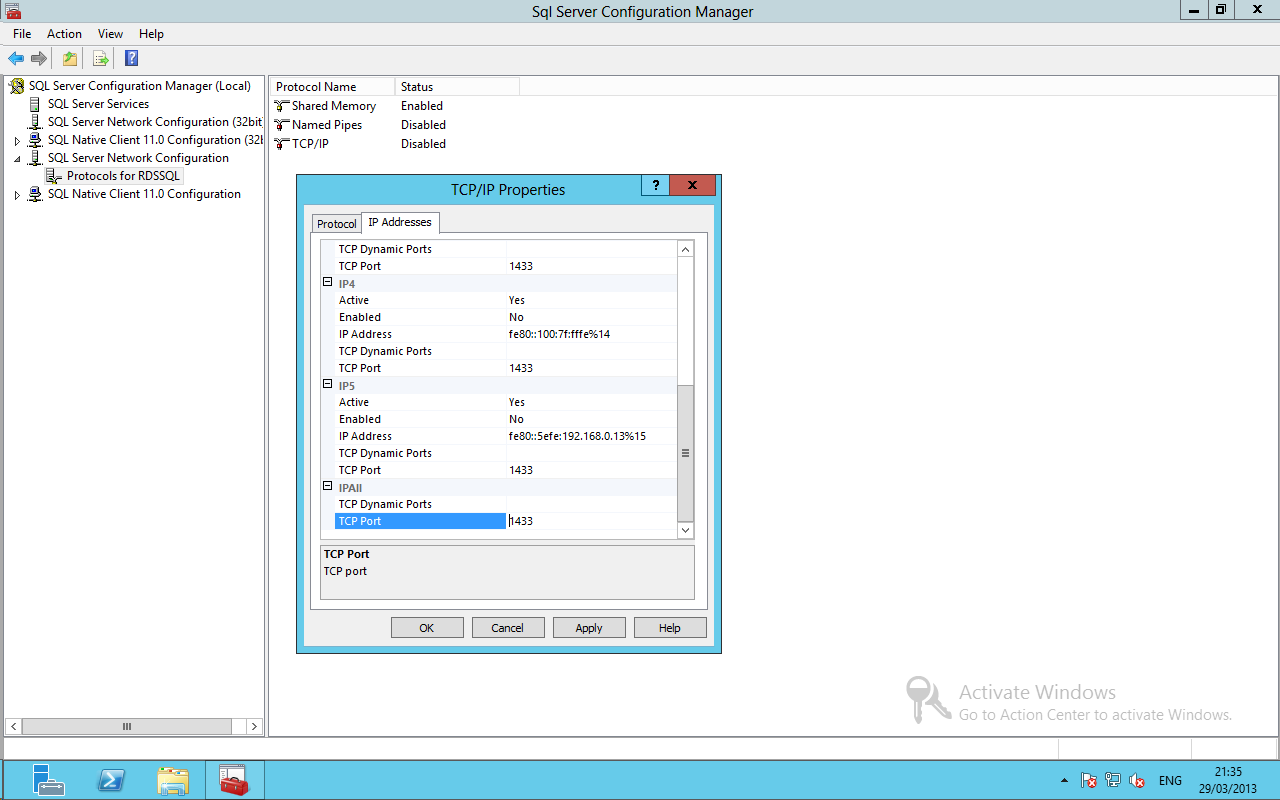Go forward using the toolbar Forward arrow
This screenshot has width=1280, height=800.
tap(39, 58)
